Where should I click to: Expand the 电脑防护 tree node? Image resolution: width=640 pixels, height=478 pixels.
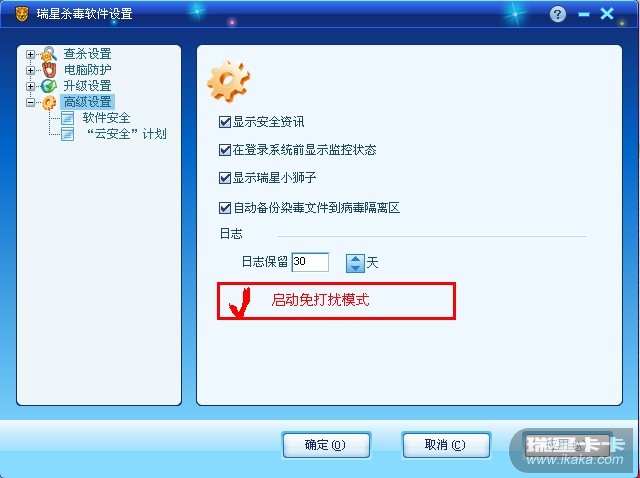tap(30, 70)
